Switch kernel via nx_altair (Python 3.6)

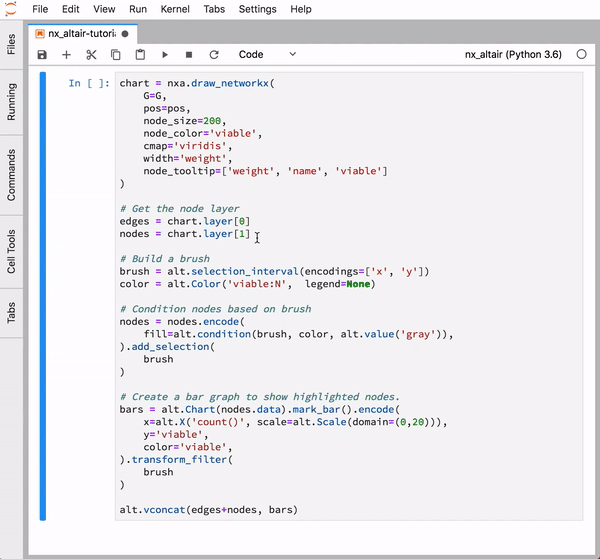click(513, 54)
